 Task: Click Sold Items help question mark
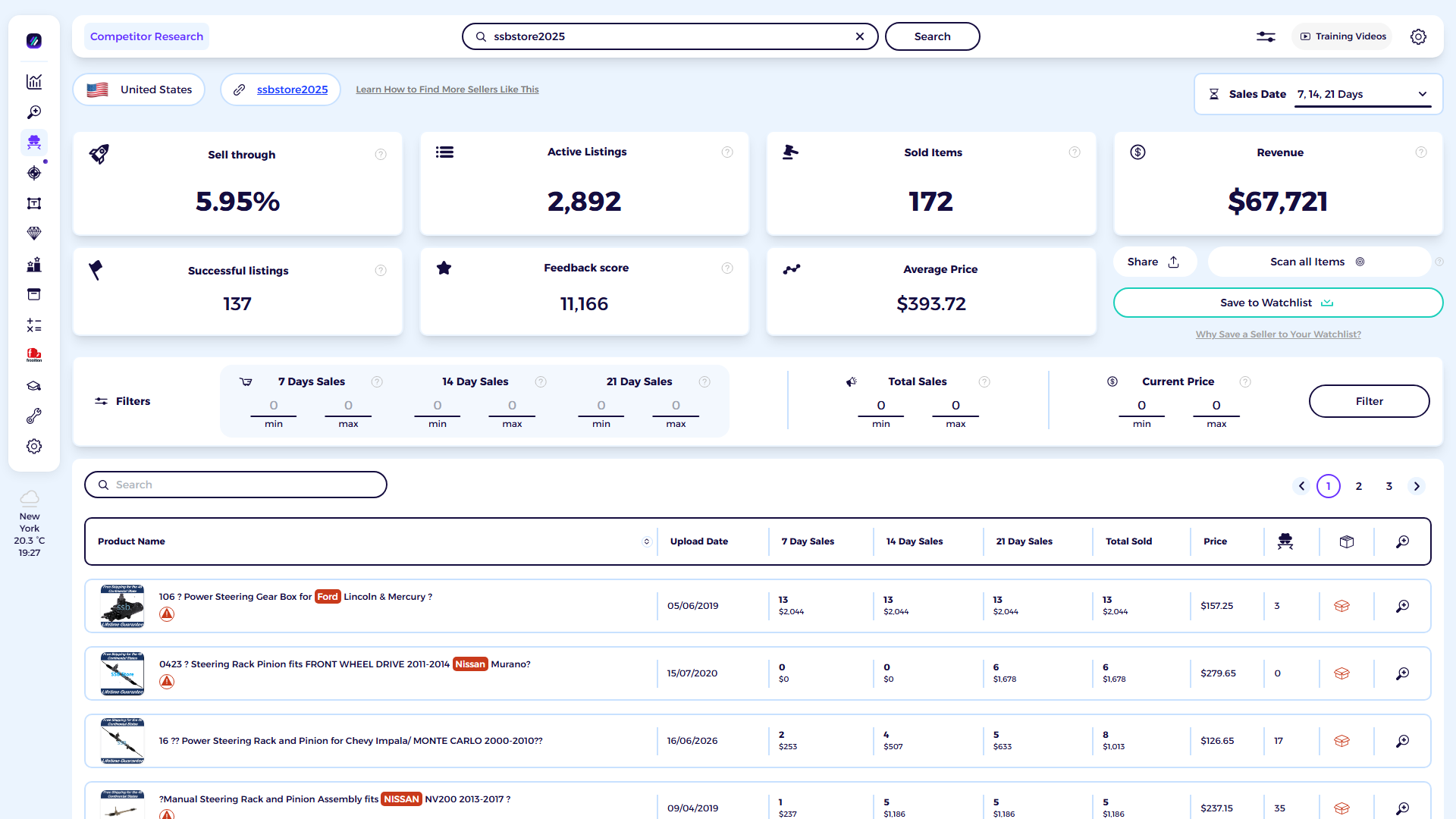click(x=1075, y=152)
